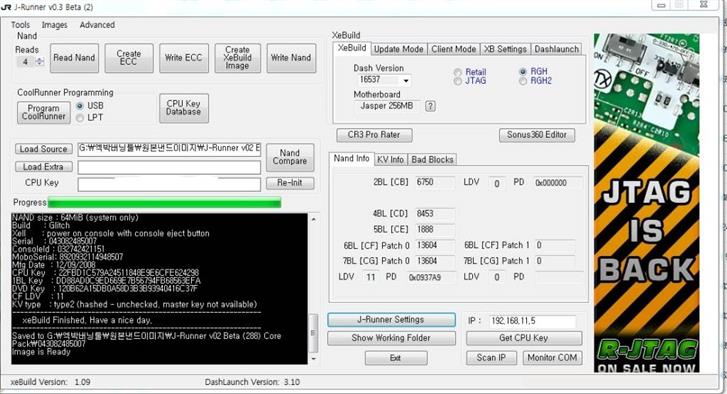This screenshot has height=394, width=727.
Task: Increase the Nand Reads count stepper
Action: point(40,59)
